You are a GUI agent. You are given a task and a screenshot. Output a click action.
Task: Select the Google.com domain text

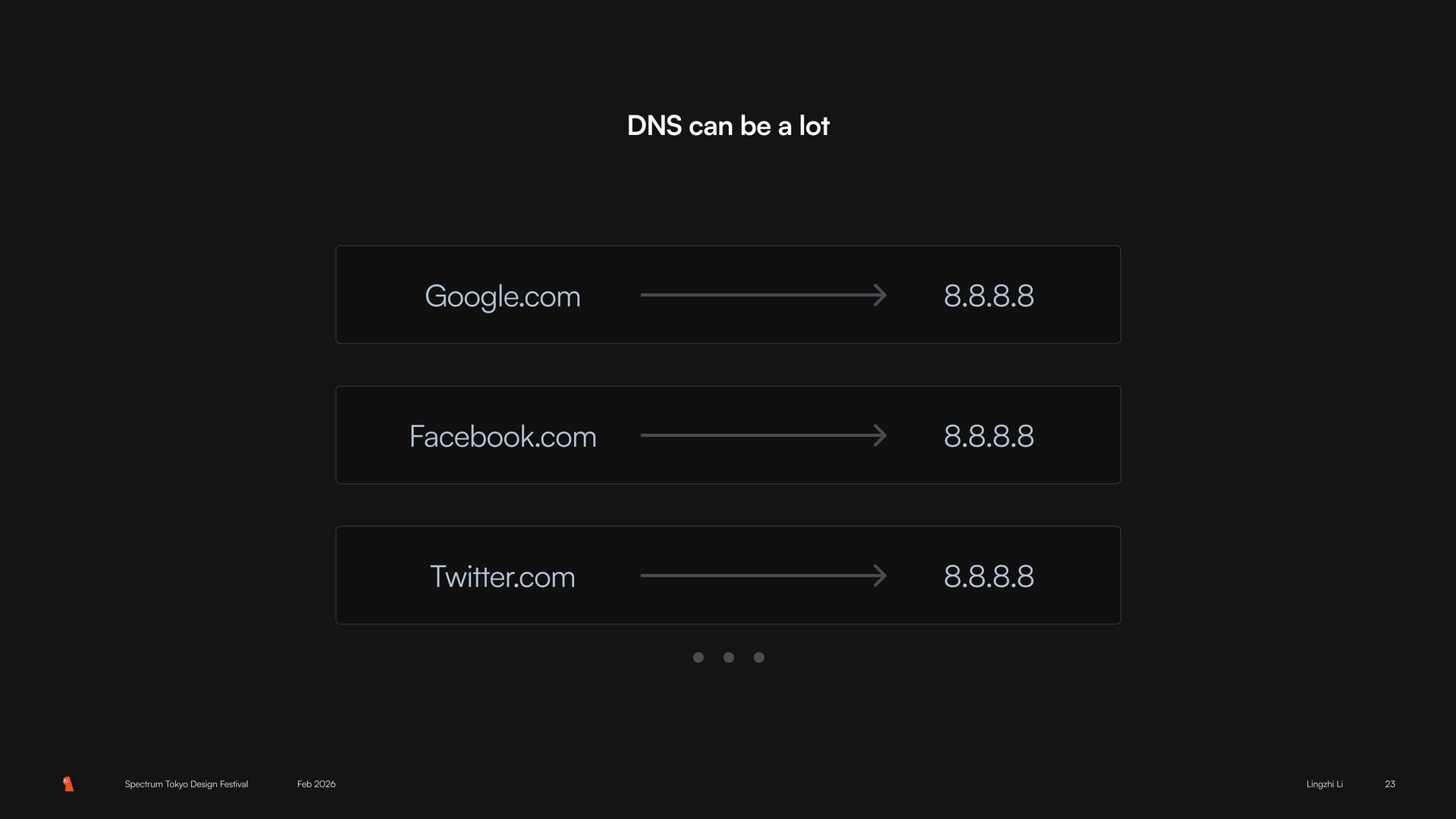[502, 296]
